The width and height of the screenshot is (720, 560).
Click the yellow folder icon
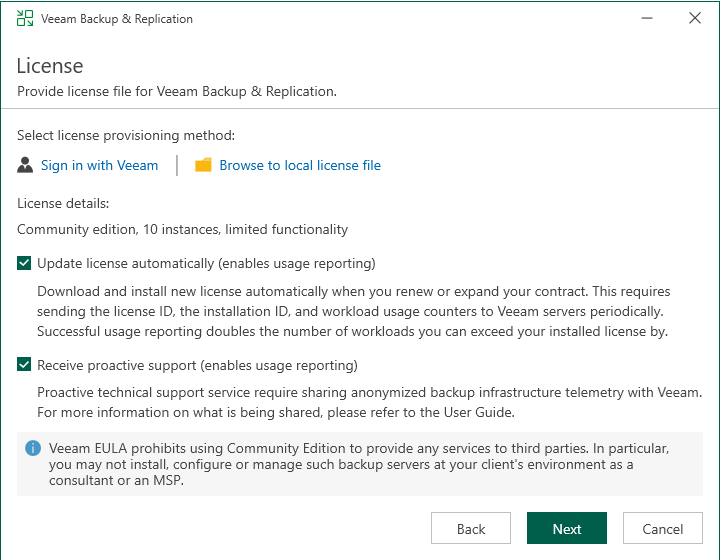pyautogui.click(x=203, y=165)
